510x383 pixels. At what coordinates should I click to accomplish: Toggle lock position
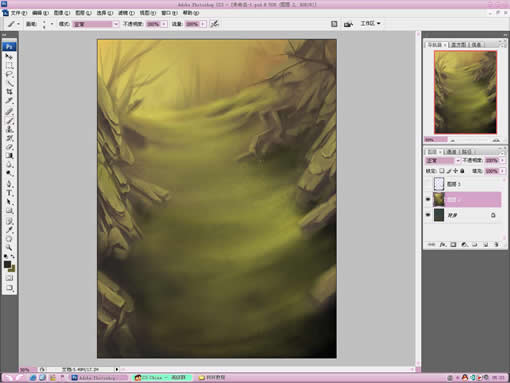[x=455, y=171]
